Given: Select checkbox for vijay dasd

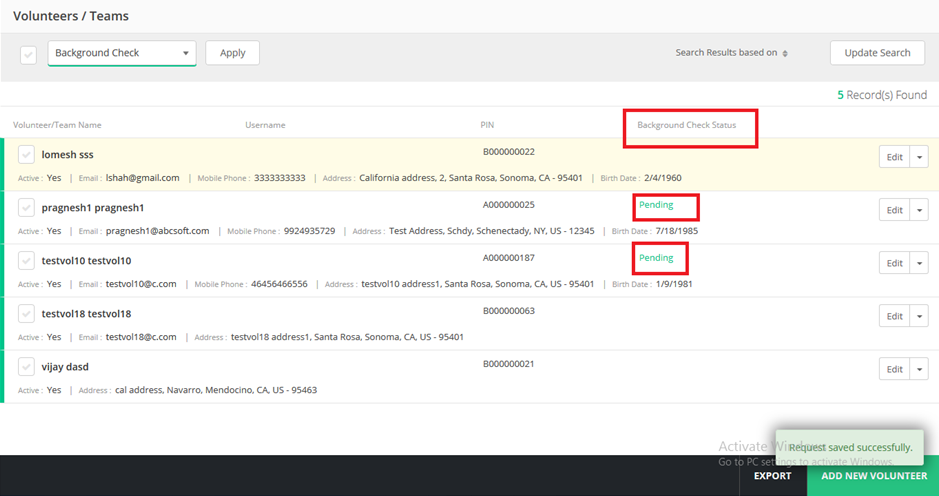Looking at the screenshot, I should tap(26, 367).
